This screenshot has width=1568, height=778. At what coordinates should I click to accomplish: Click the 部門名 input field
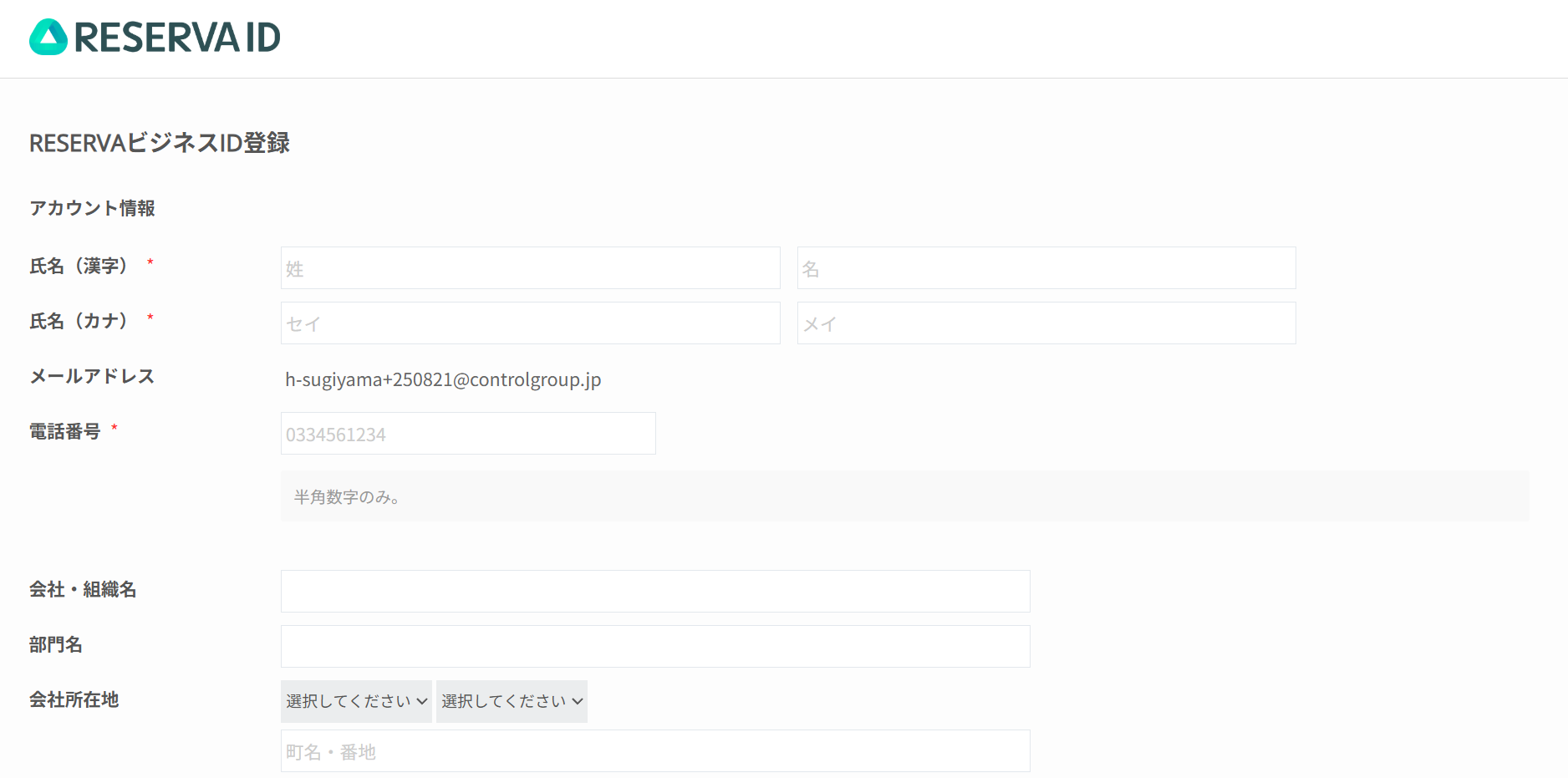(655, 647)
